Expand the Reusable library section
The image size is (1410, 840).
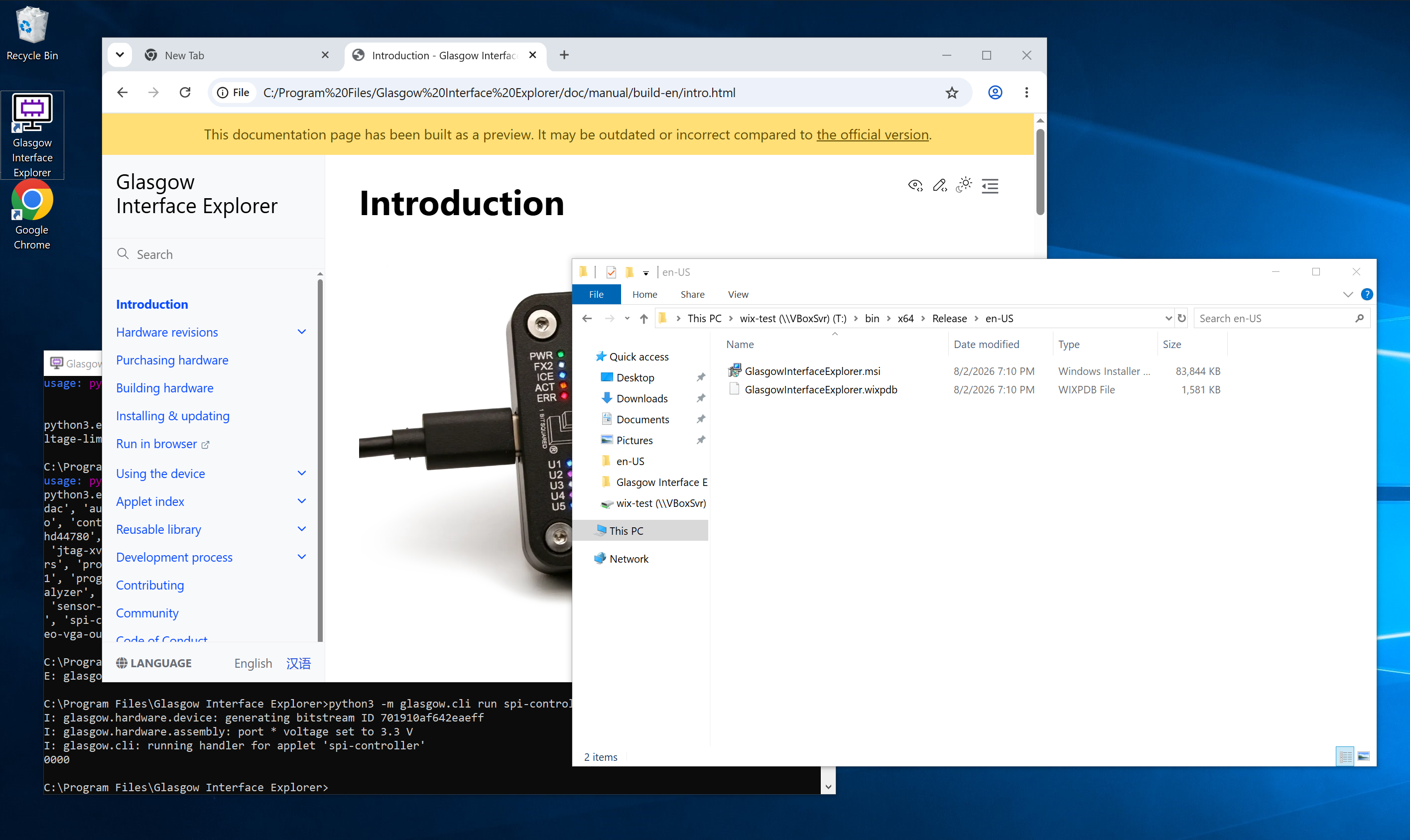coord(302,529)
